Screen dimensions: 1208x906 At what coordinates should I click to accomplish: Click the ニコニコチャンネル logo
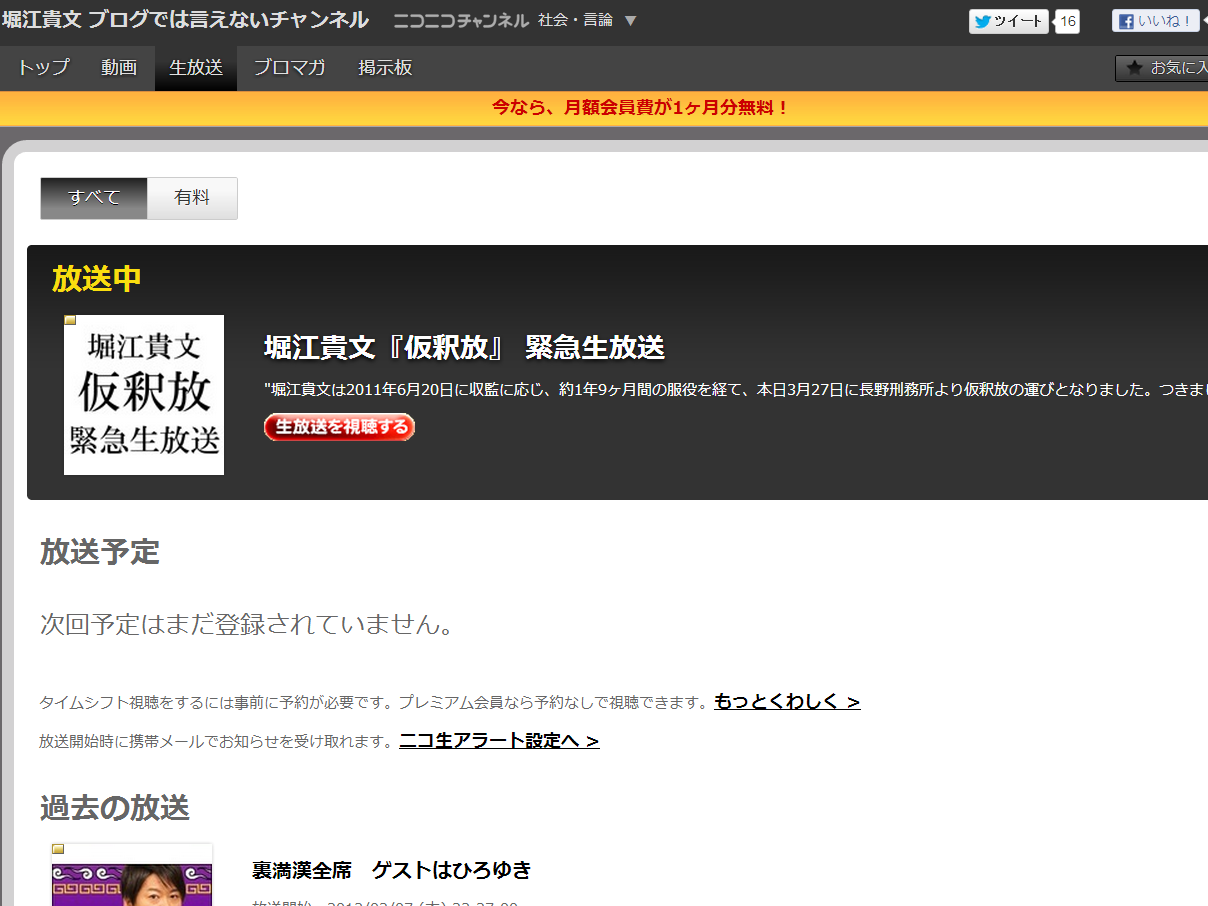coord(460,21)
